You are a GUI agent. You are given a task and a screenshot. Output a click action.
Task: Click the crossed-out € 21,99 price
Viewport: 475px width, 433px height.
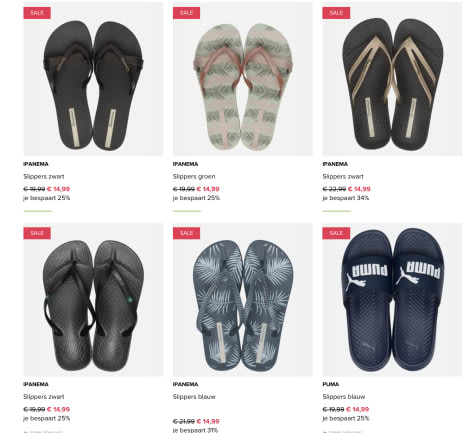[x=184, y=421]
